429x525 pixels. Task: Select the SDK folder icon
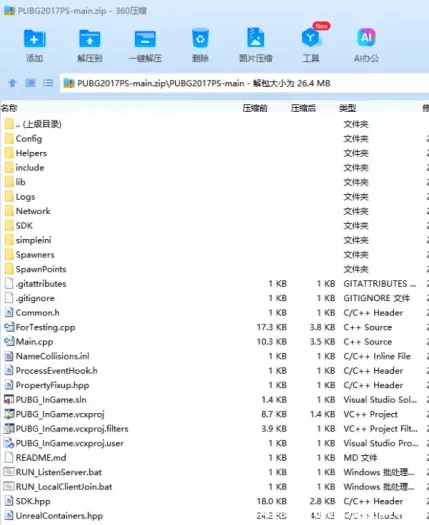[9, 226]
